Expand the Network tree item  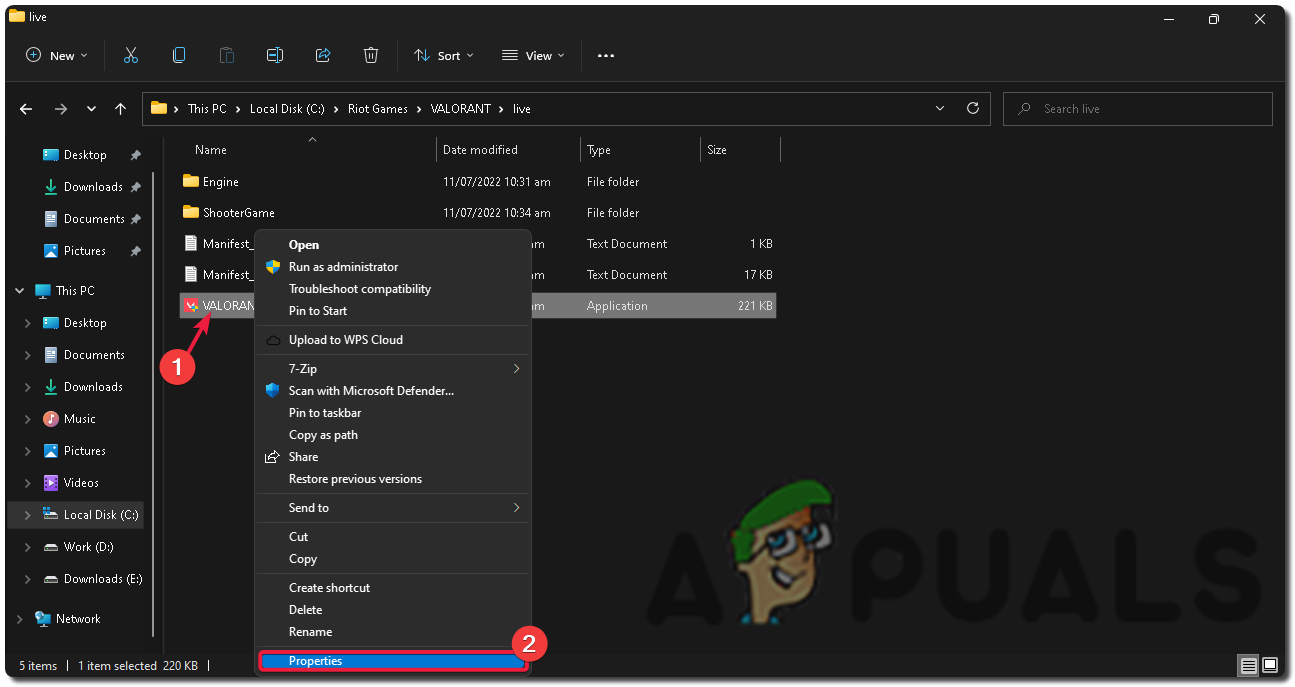tap(20, 619)
